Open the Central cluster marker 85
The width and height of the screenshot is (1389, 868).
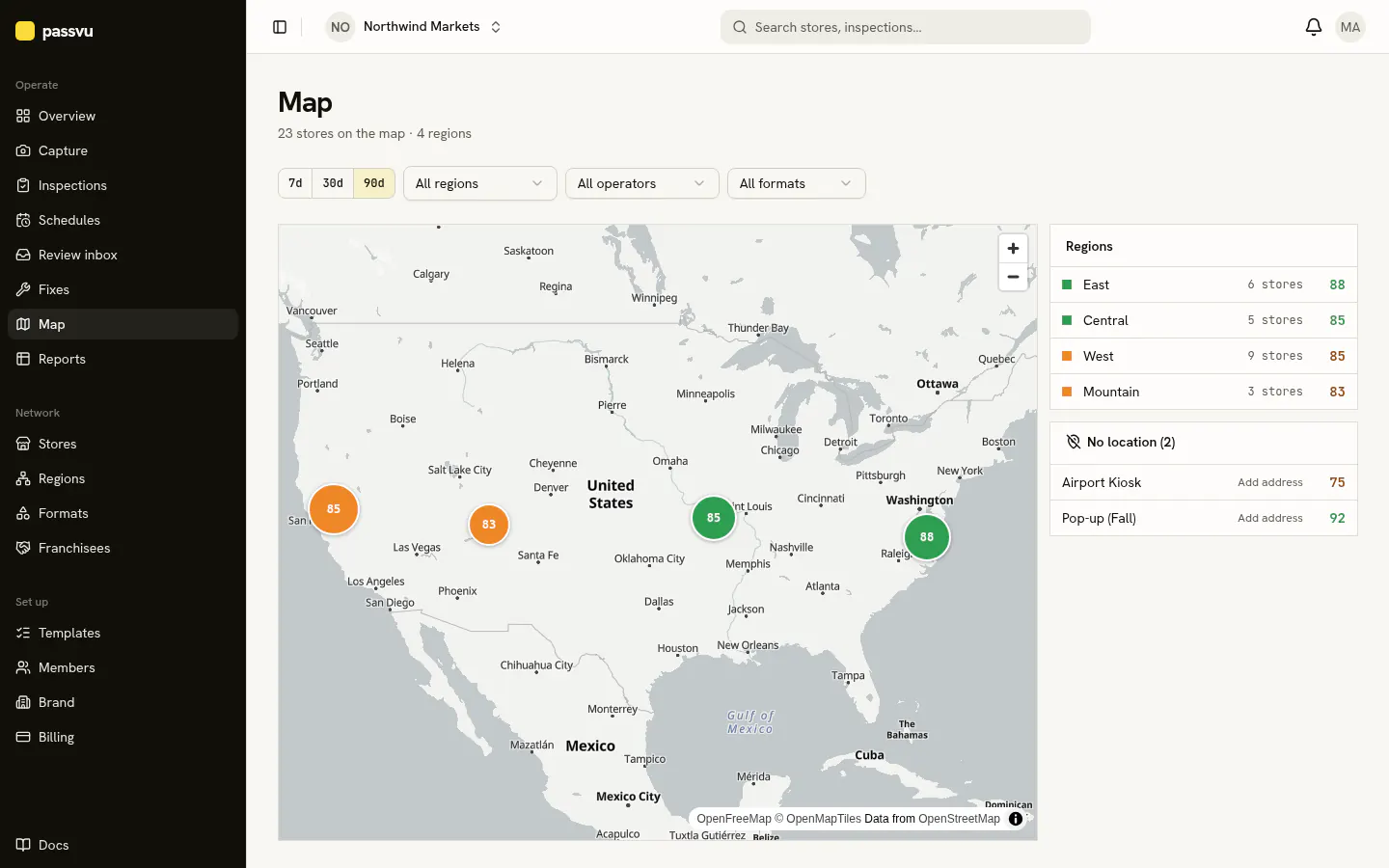[714, 518]
